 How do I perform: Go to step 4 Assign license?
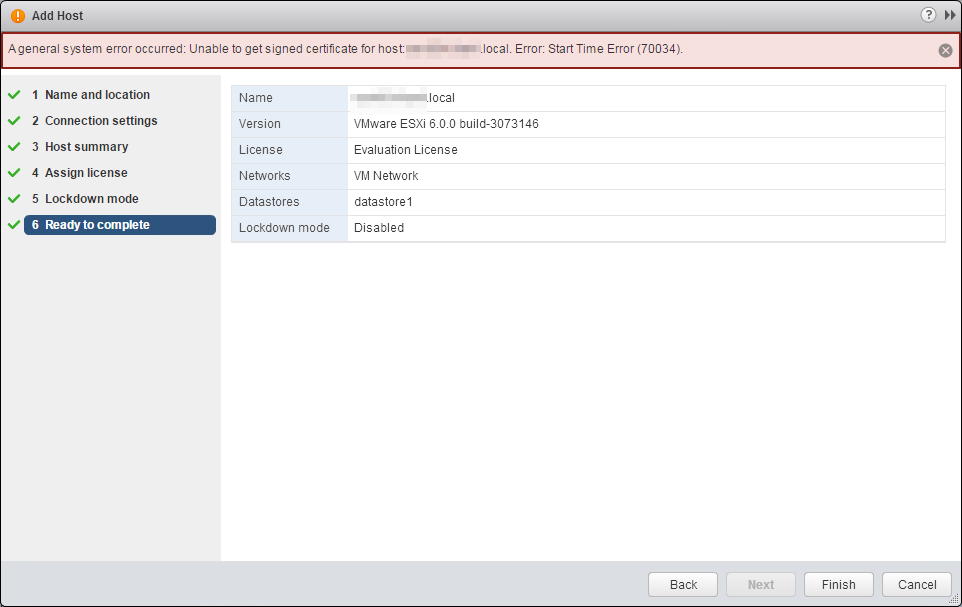pyautogui.click(x=80, y=173)
